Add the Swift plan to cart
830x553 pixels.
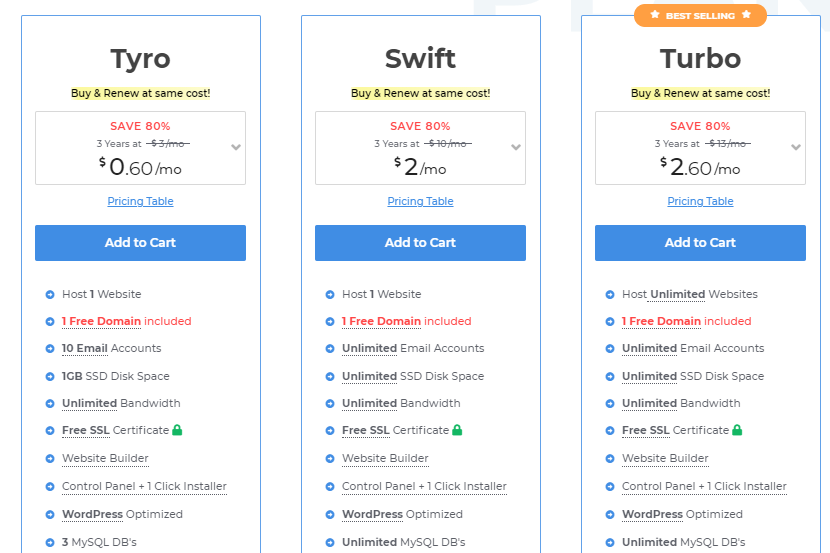[x=420, y=243]
